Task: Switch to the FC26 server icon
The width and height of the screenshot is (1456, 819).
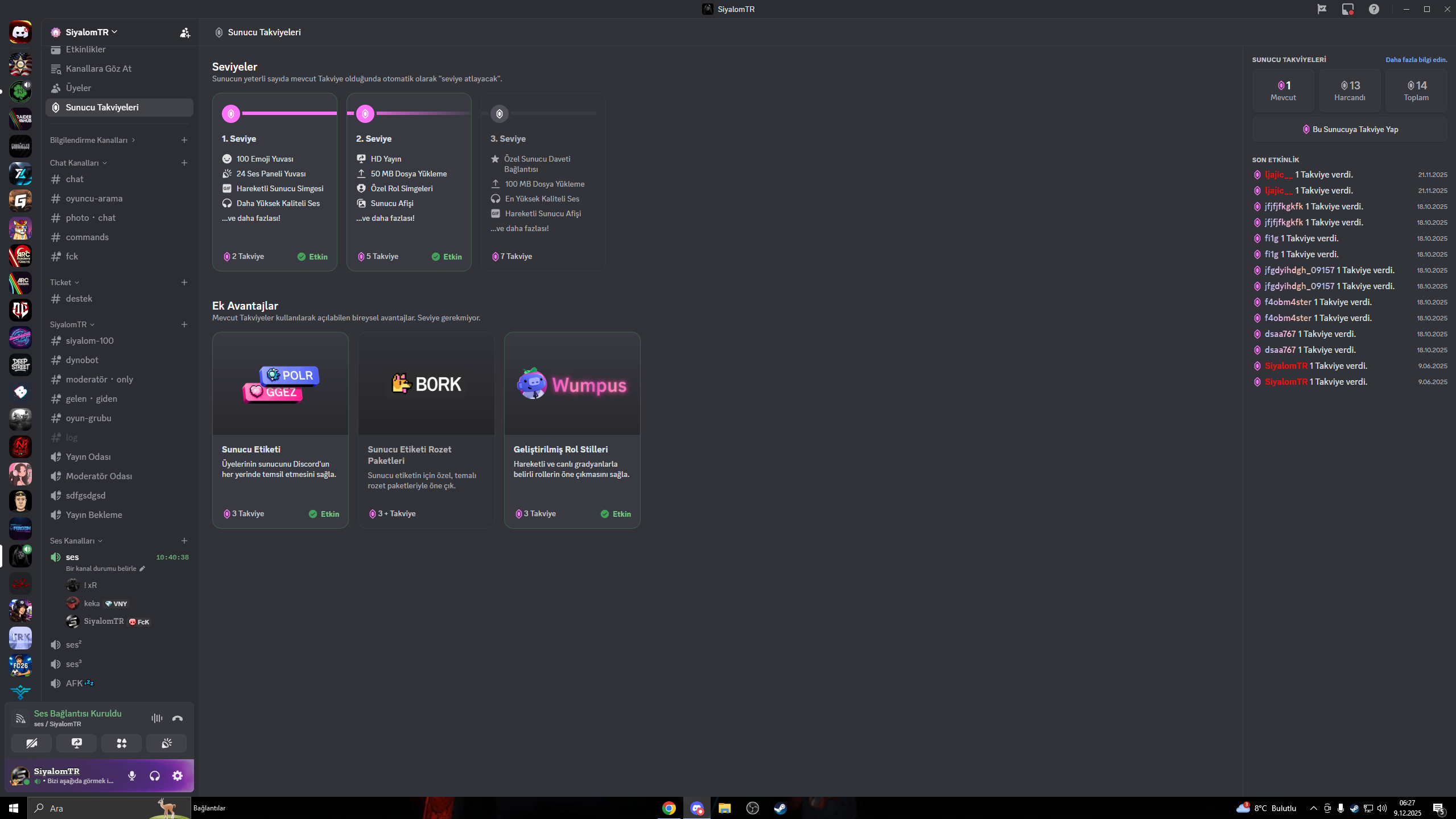Action: coord(20,665)
